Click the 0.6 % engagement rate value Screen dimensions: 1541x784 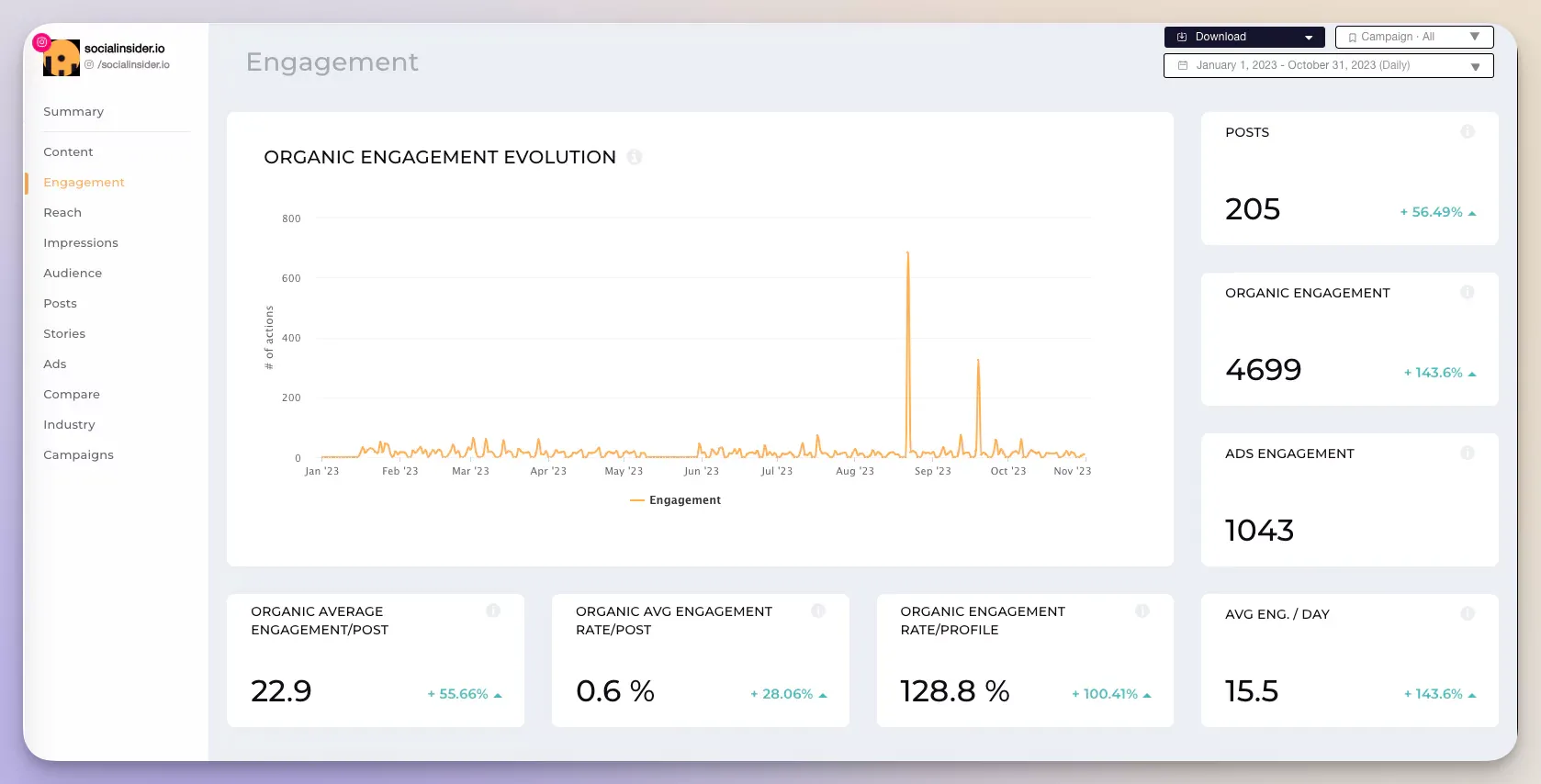(x=615, y=692)
